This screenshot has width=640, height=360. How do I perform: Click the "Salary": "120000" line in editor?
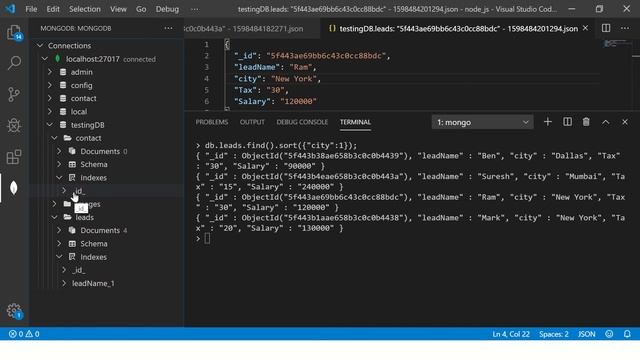click(x=275, y=101)
